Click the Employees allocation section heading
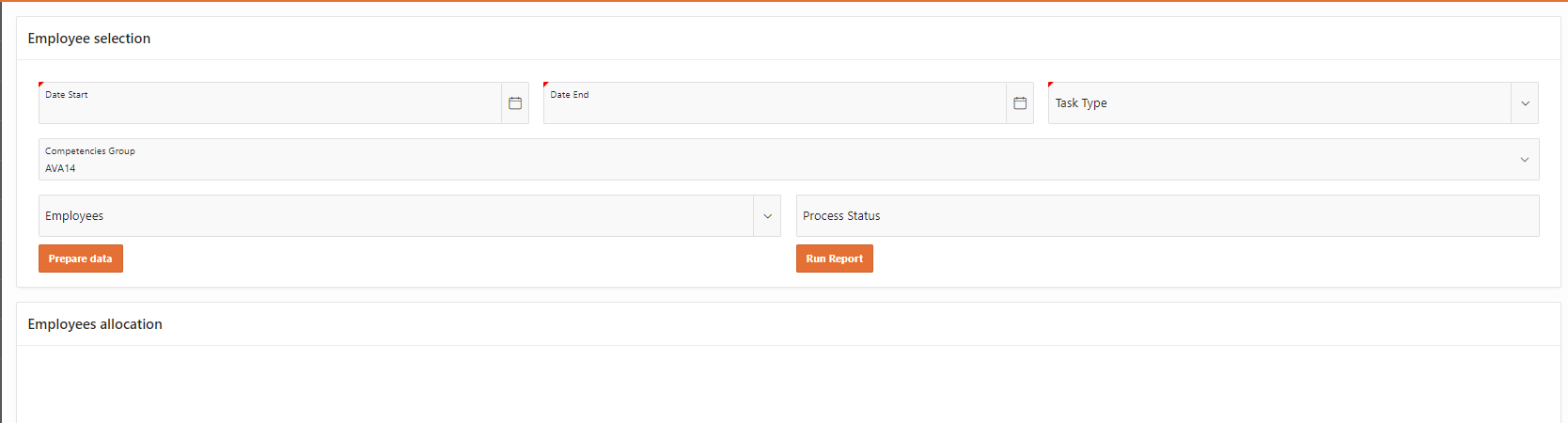1568x423 pixels. click(95, 324)
